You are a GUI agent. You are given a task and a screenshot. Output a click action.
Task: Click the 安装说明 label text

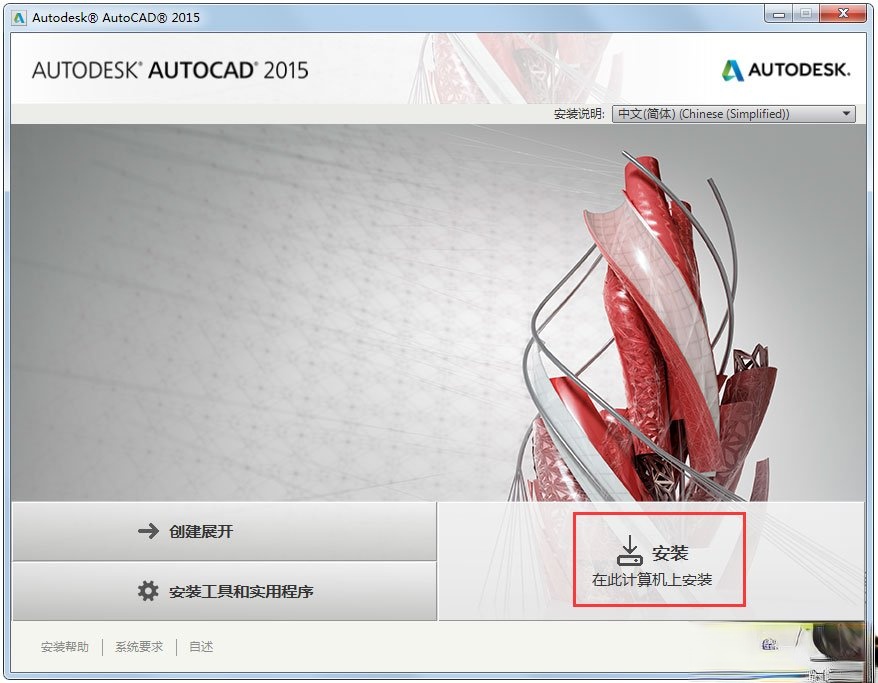click(579, 114)
